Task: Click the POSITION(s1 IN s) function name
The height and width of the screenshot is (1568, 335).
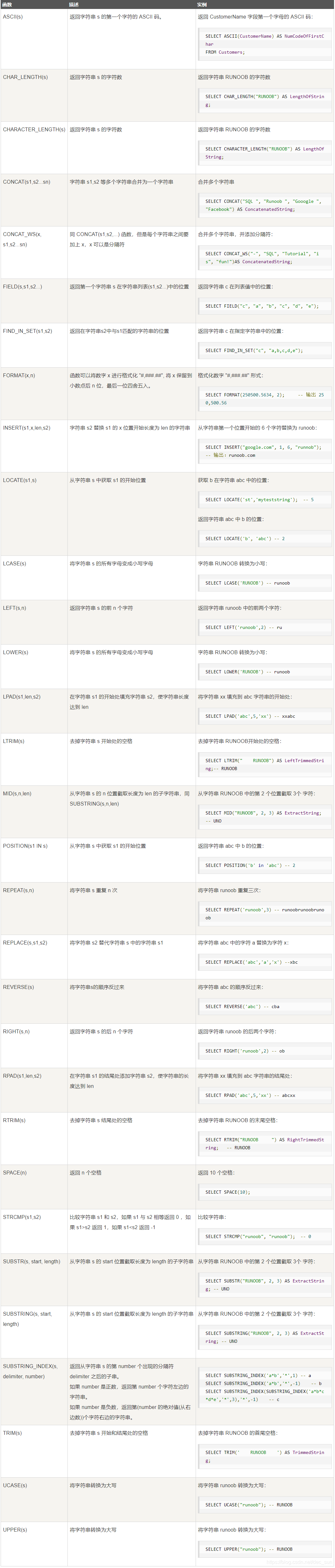Action: coord(25,846)
